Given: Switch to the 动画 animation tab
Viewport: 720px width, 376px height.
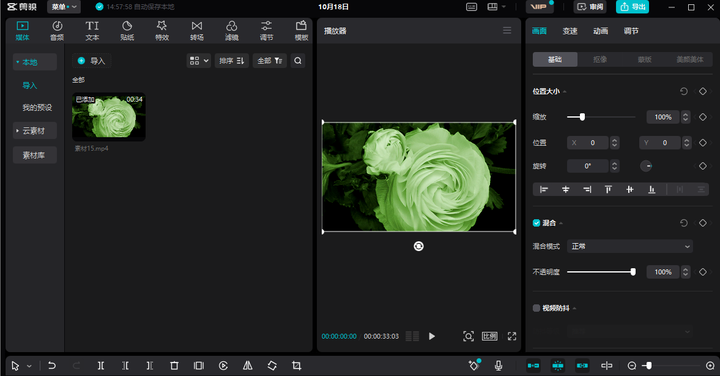Looking at the screenshot, I should 600,31.
